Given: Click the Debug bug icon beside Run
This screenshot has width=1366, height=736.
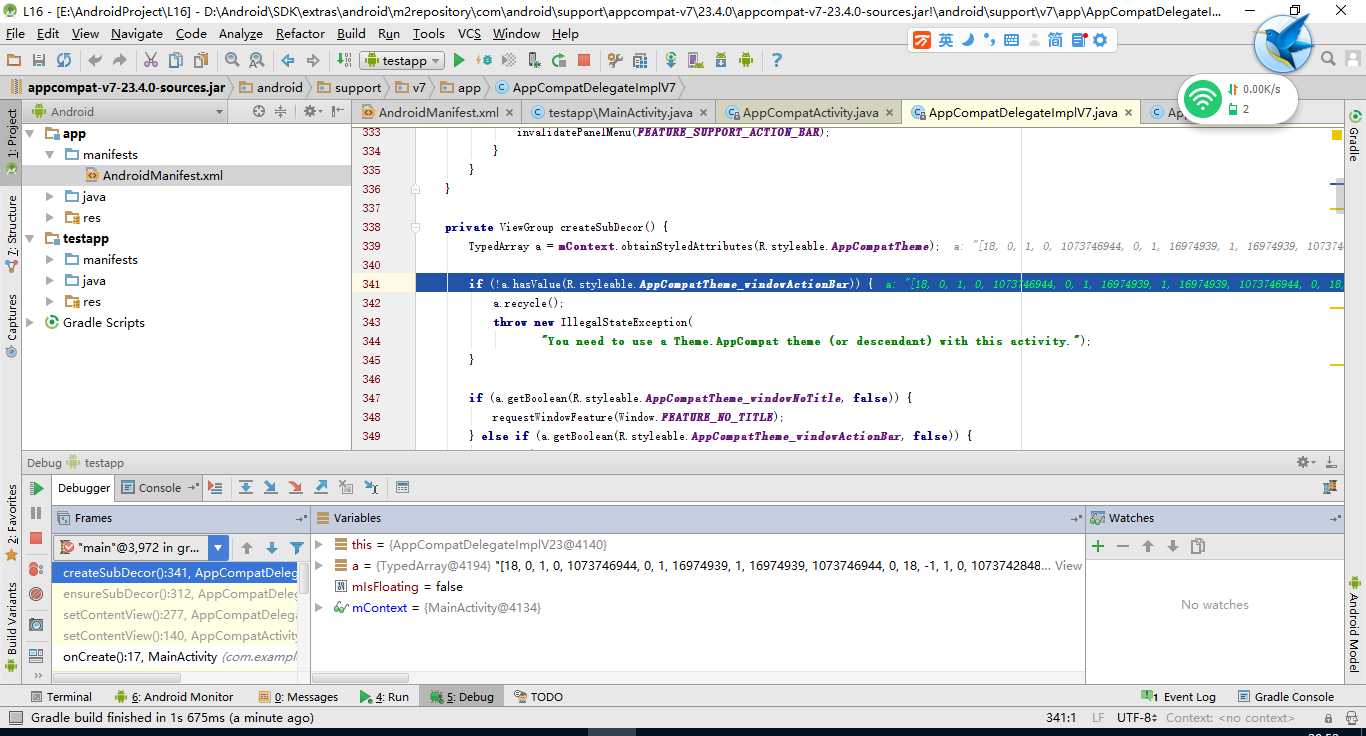Looking at the screenshot, I should pos(484,60).
